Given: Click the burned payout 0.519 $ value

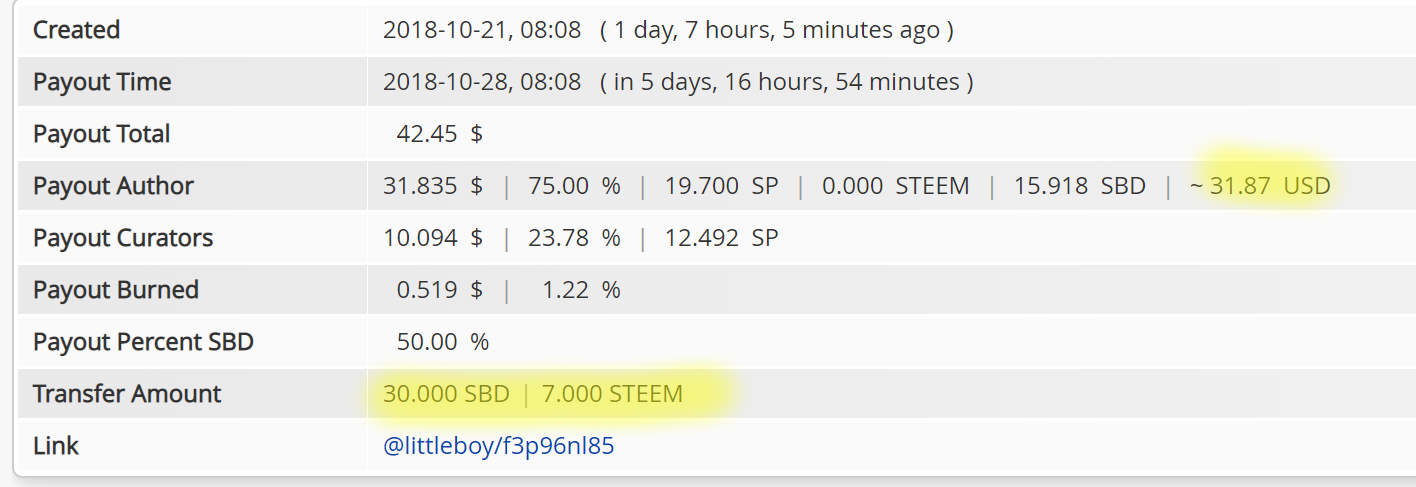Looking at the screenshot, I should point(439,290).
